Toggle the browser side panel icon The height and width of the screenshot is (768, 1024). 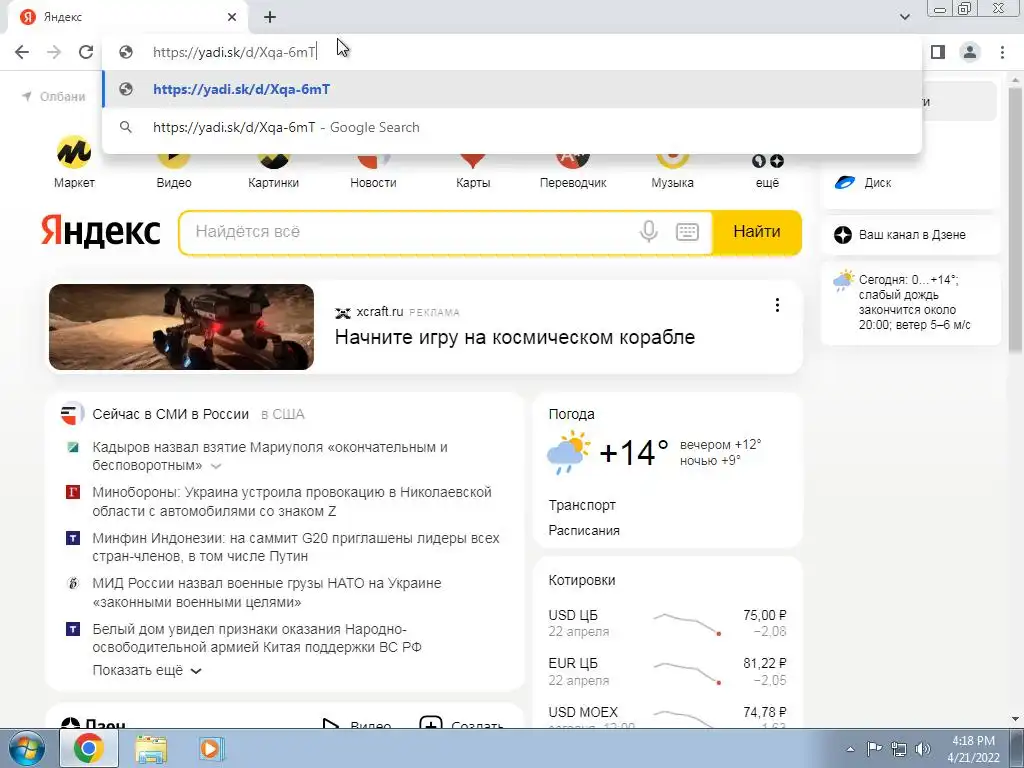point(938,52)
